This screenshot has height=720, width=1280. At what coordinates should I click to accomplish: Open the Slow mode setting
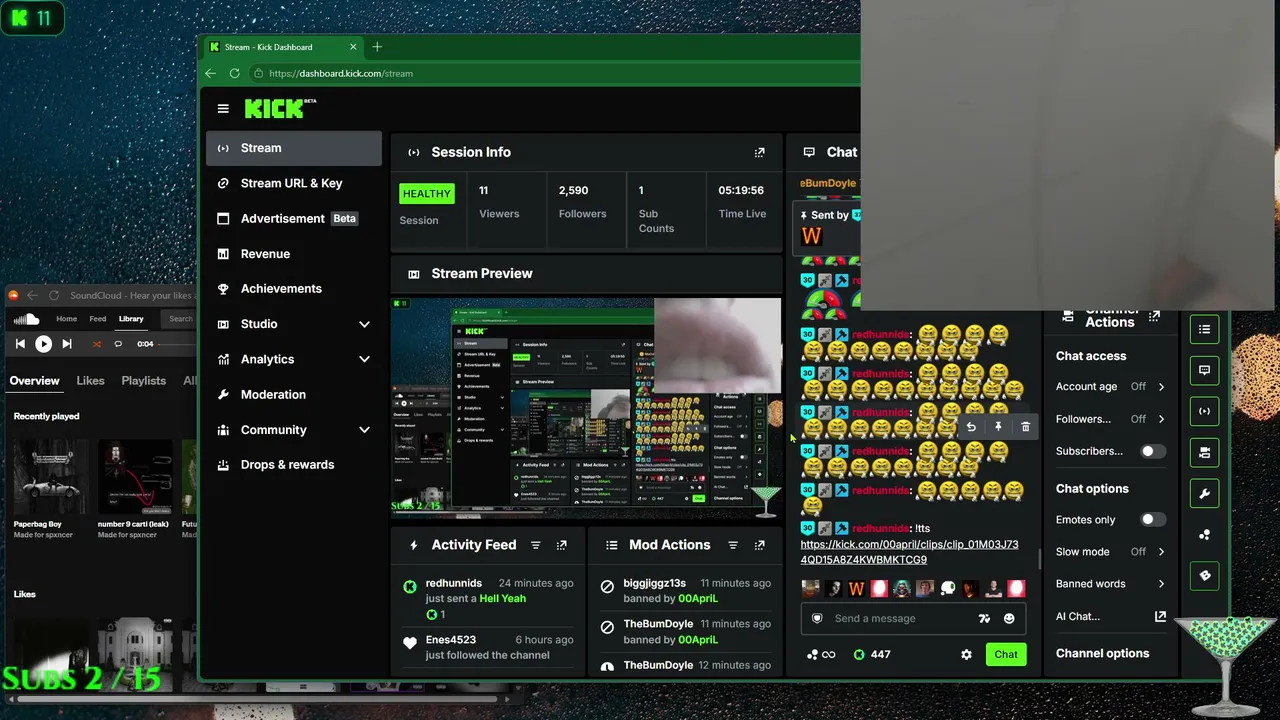point(1111,552)
